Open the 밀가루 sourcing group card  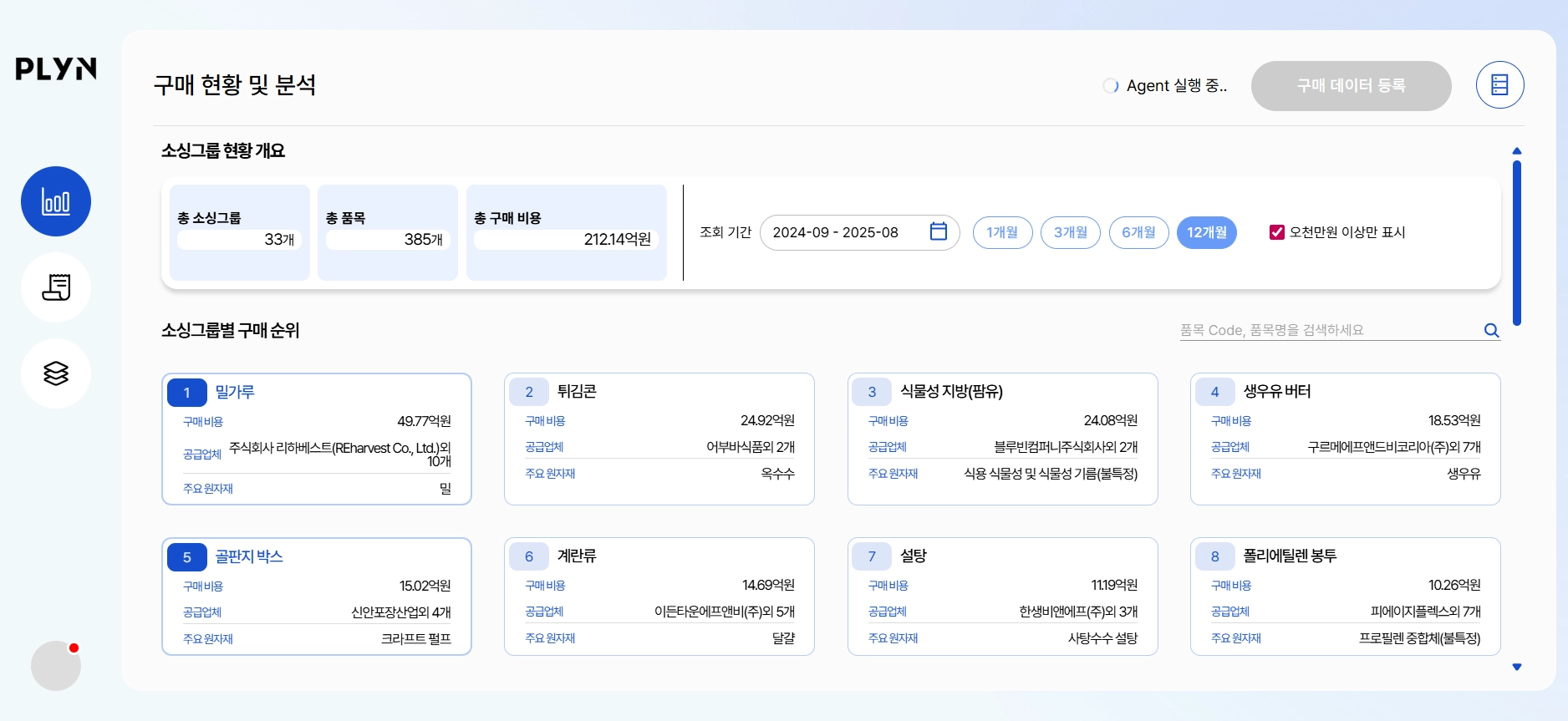pos(317,439)
